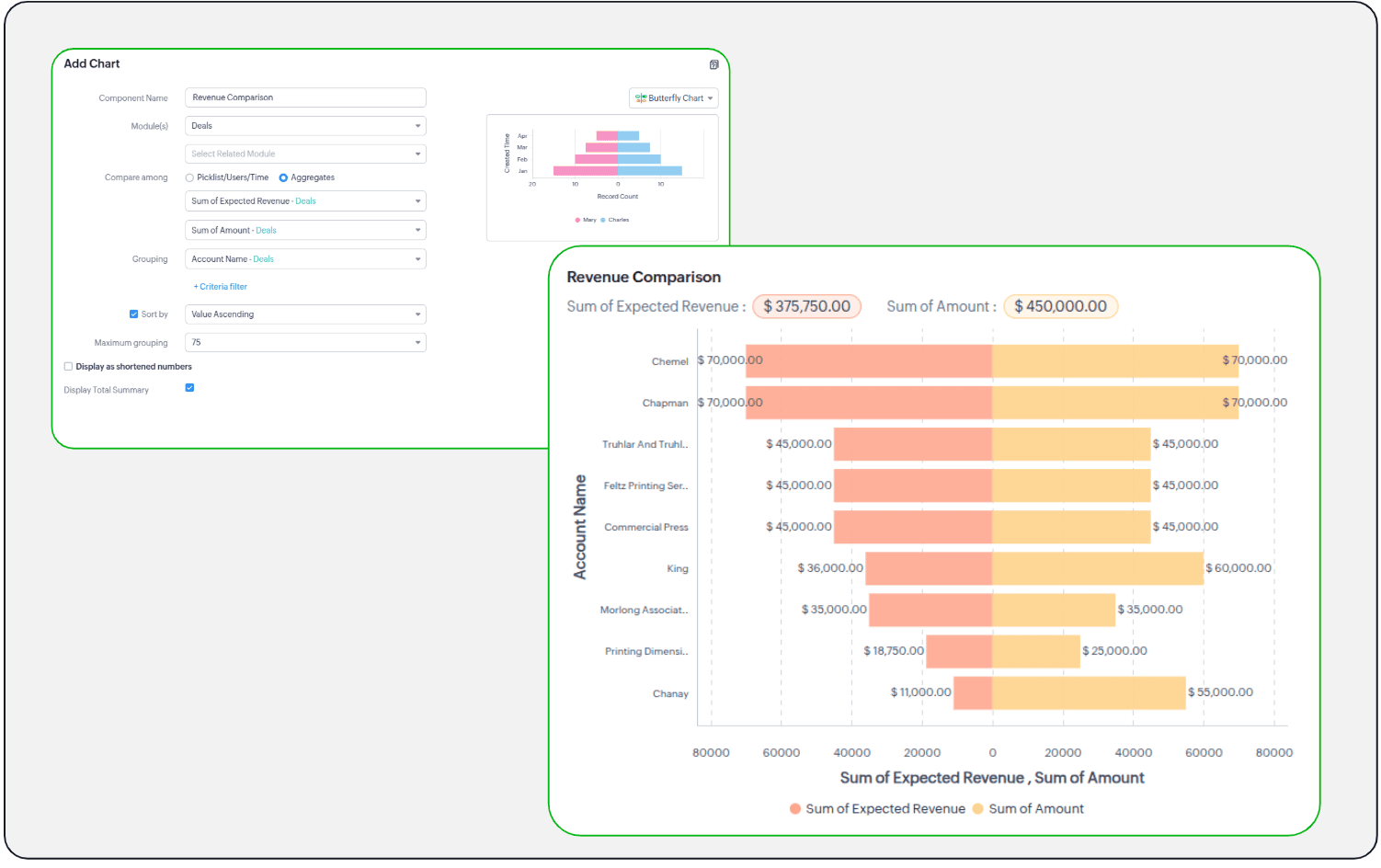
Task: Open the Maximum grouping 75 dropdown
Action: pyautogui.click(x=305, y=343)
